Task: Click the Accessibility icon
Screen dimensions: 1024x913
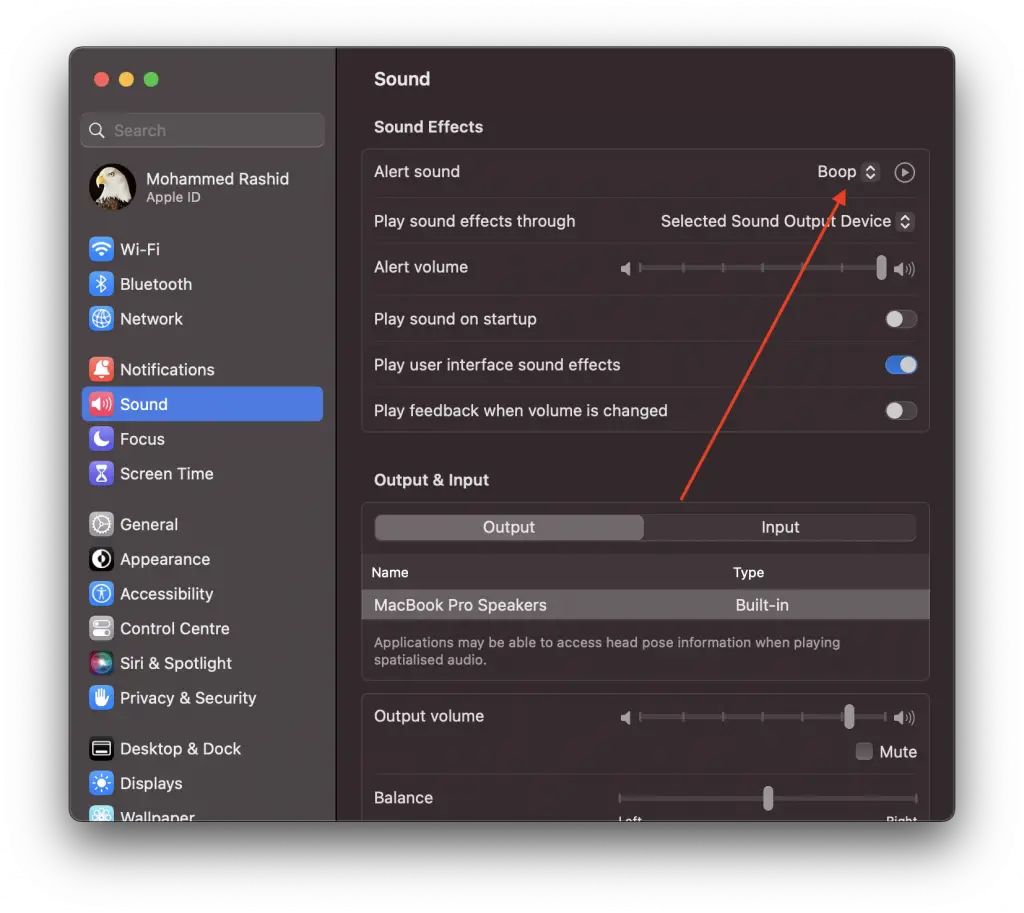Action: [101, 594]
